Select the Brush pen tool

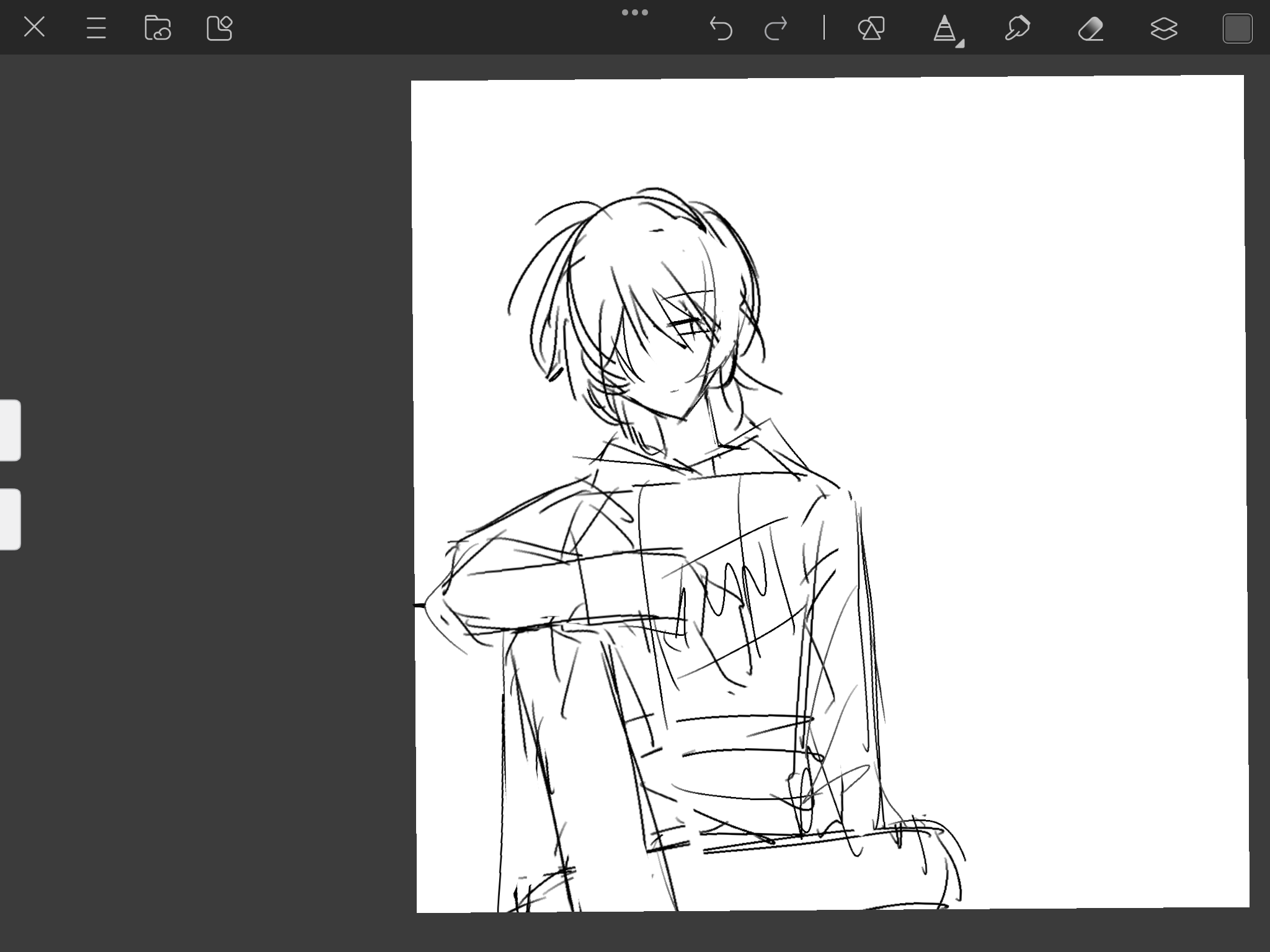tap(944, 29)
